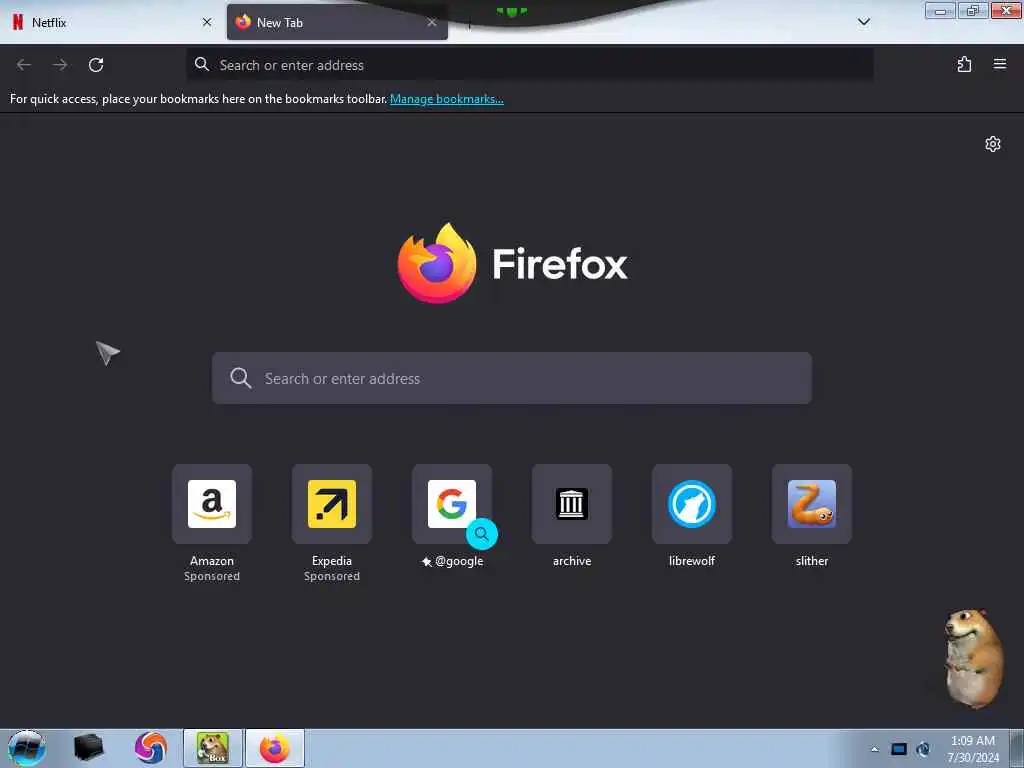Click the magnifier inside the center search box
Image resolution: width=1024 pixels, height=768 pixels.
coord(240,378)
